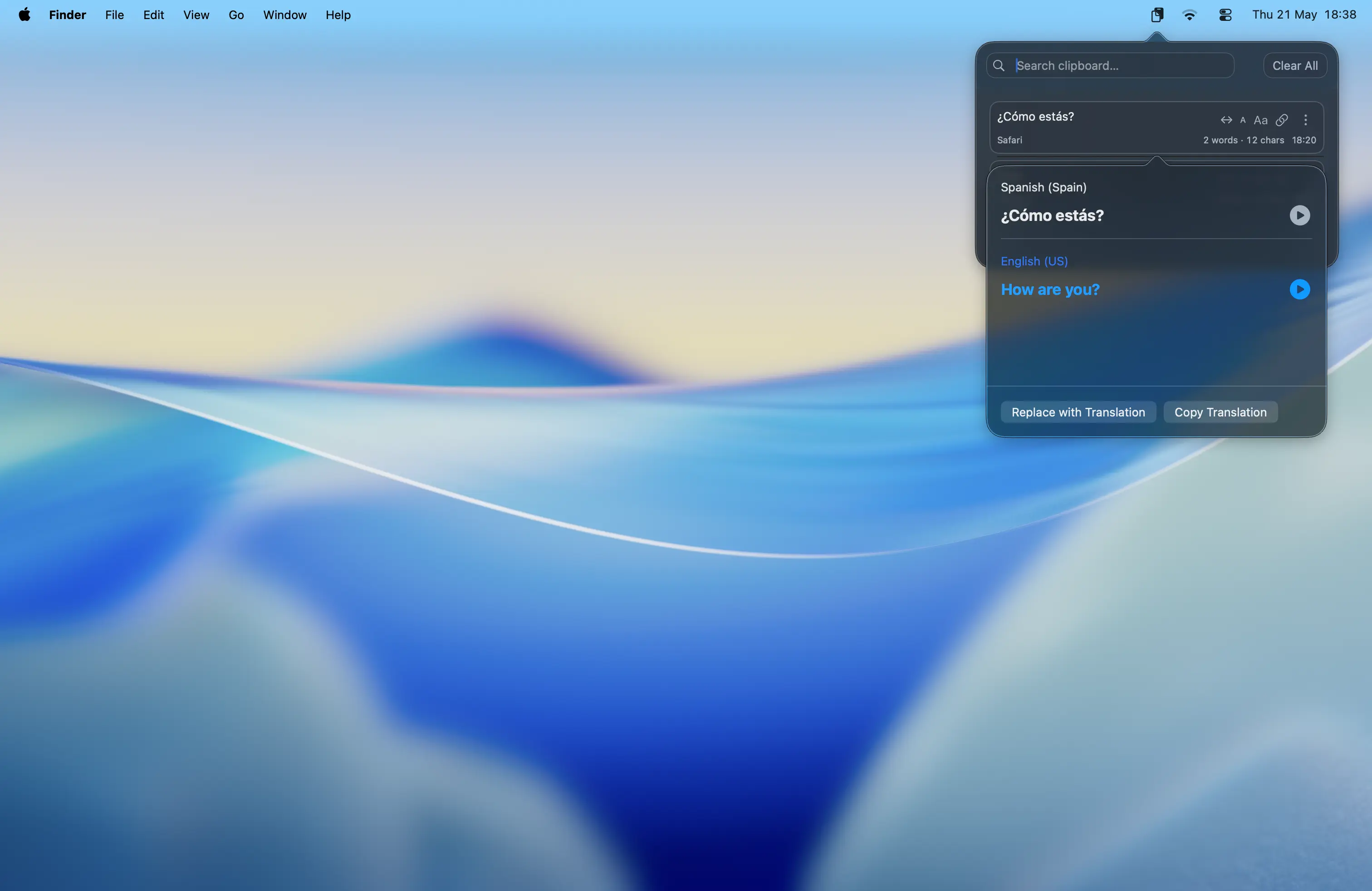Open the File menu
The width and height of the screenshot is (1372, 891).
[x=115, y=15]
